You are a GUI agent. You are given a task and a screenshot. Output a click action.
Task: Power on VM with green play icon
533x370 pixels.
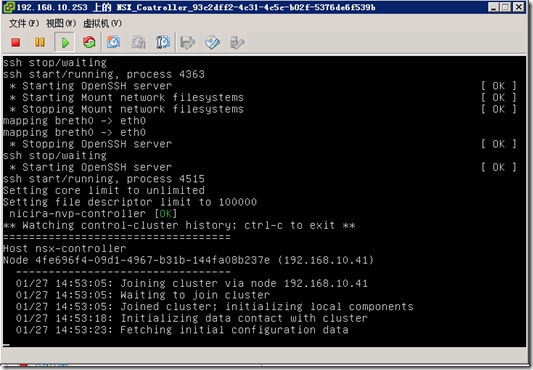[65, 43]
